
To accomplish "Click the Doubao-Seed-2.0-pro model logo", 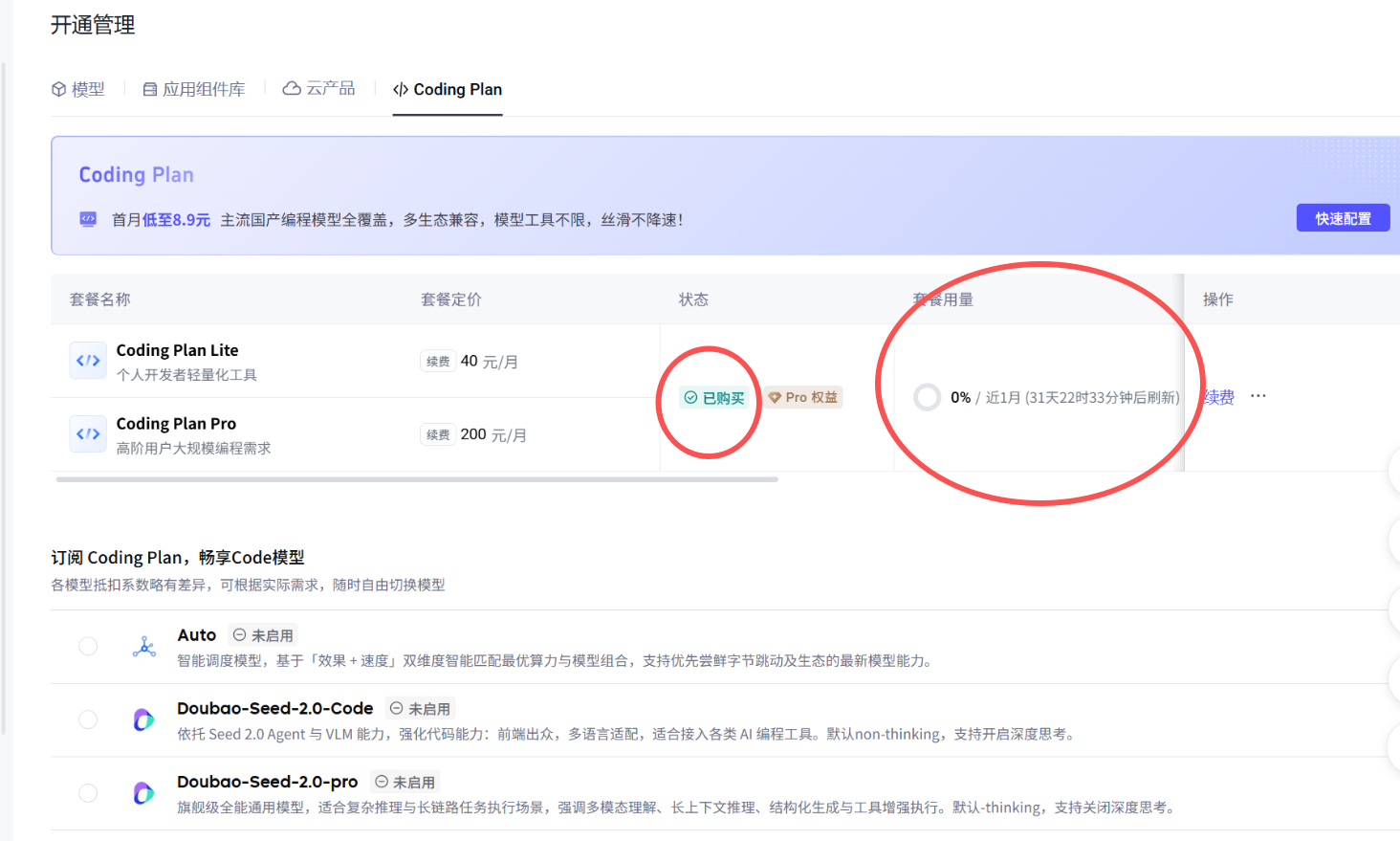I will coord(143,793).
